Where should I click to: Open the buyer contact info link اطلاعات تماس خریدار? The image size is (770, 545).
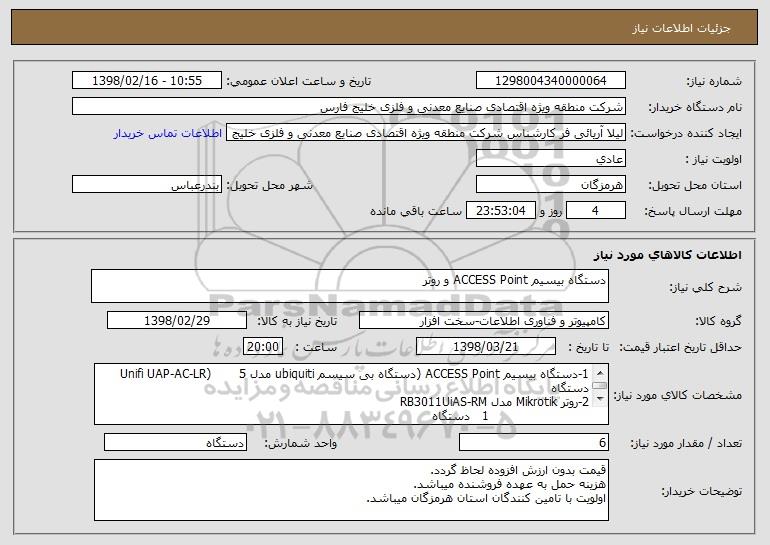tap(167, 133)
